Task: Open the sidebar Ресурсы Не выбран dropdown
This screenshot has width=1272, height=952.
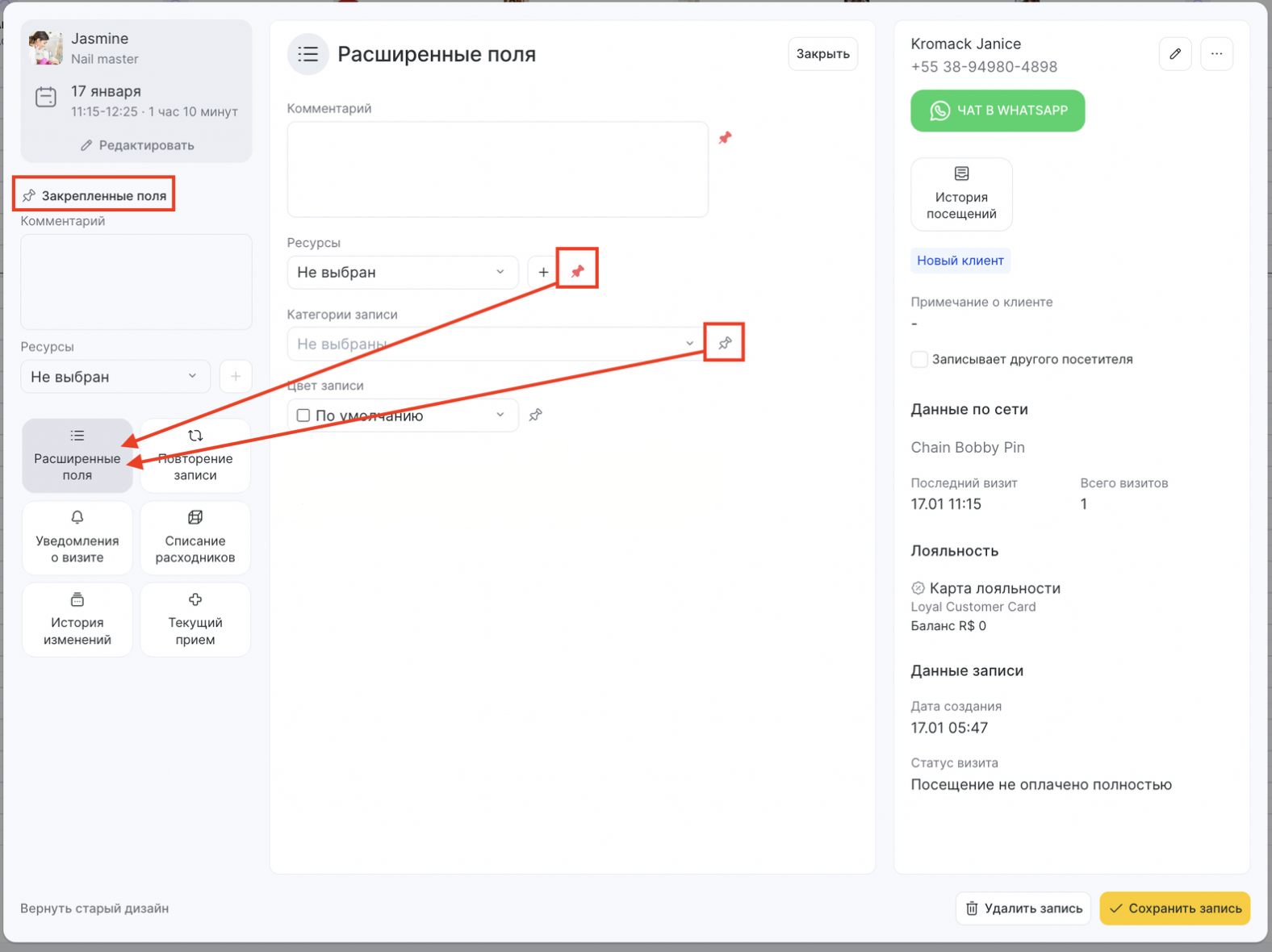Action: point(115,377)
